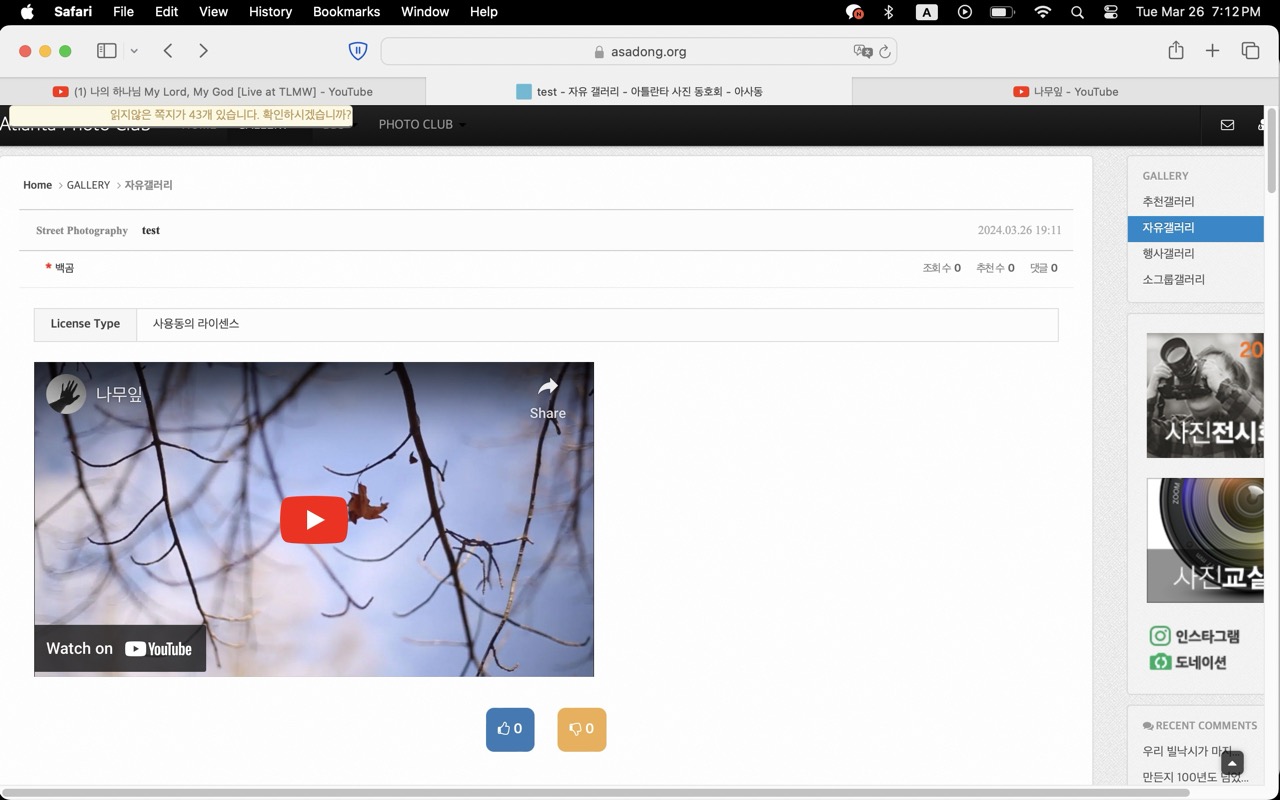Image resolution: width=1280 pixels, height=800 pixels.
Task: Open the envelope messages icon
Action: [1227, 125]
